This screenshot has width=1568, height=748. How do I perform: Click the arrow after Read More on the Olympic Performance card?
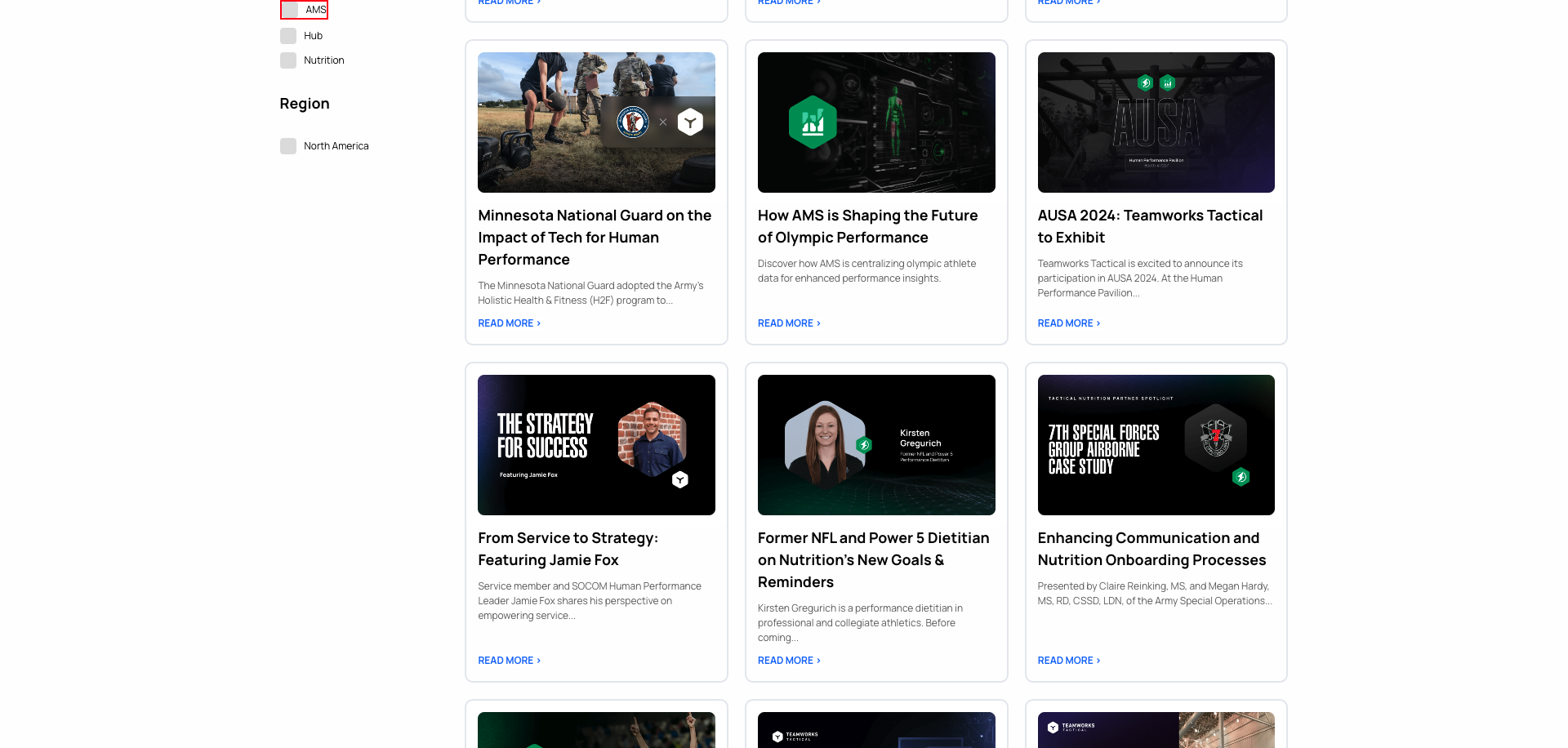coord(818,323)
